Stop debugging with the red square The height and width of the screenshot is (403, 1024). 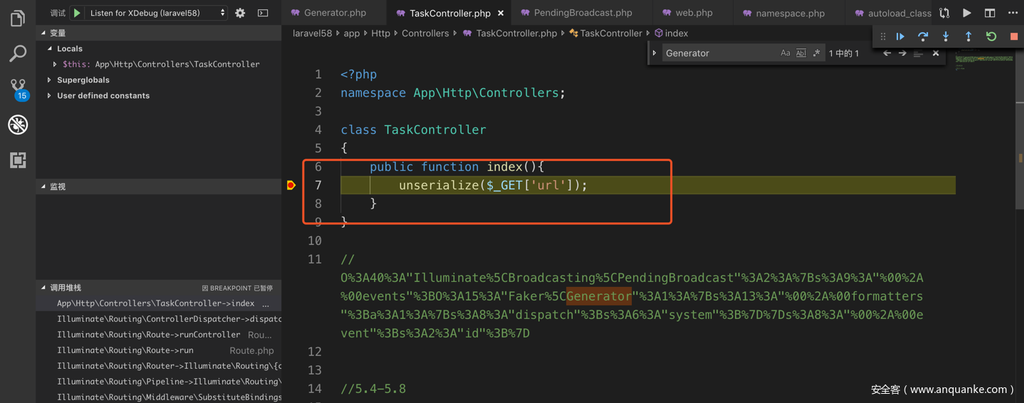(1013, 37)
